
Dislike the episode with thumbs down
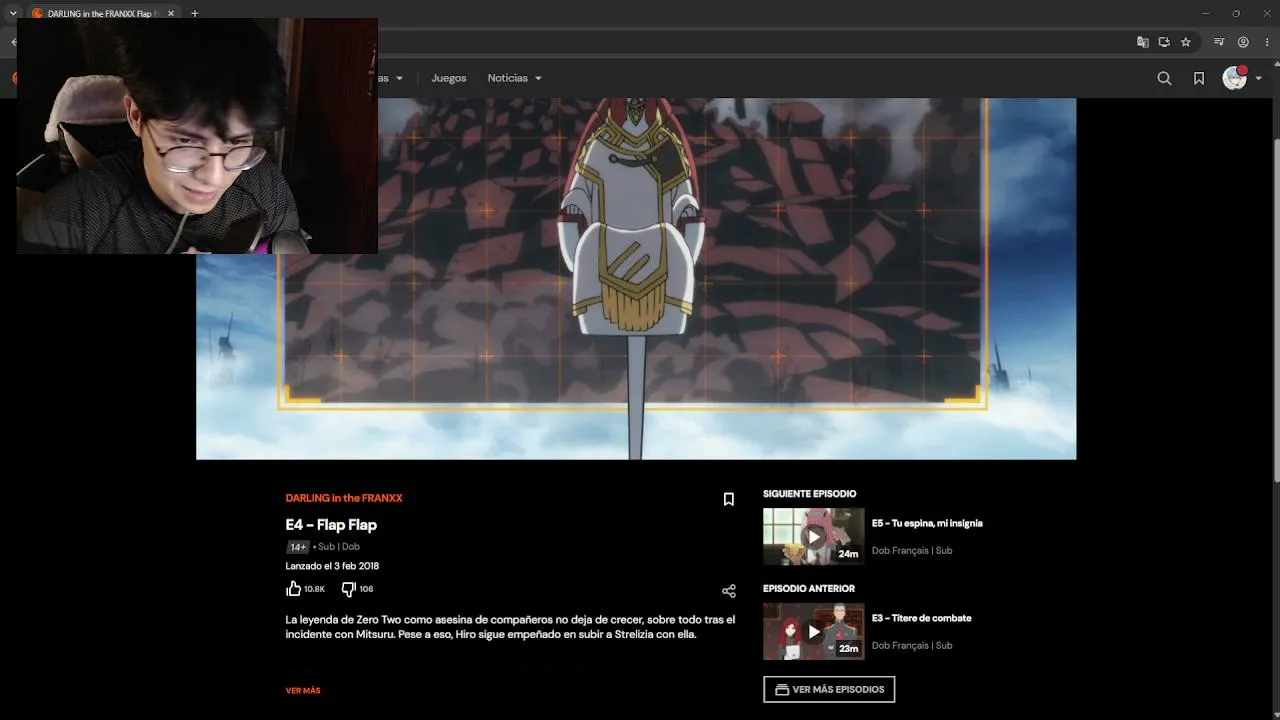pos(348,589)
